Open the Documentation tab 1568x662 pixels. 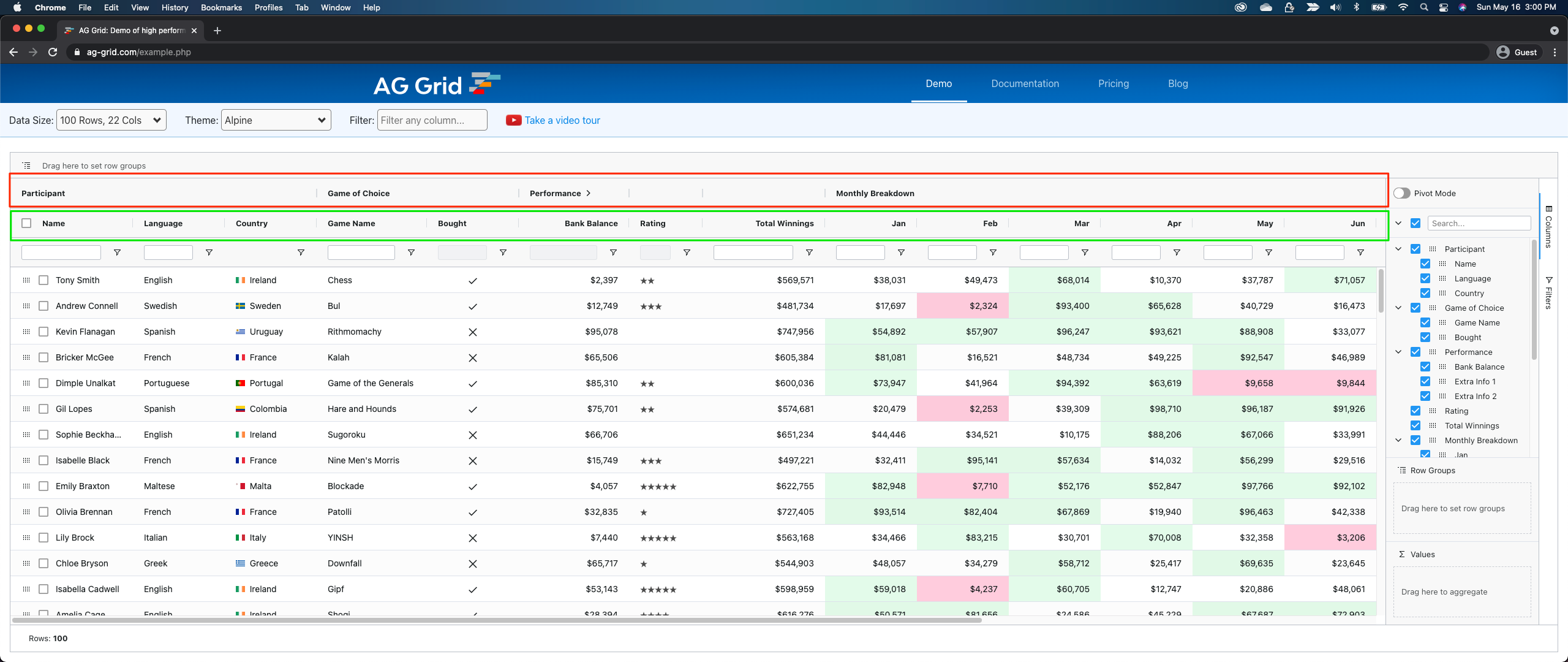click(x=1025, y=84)
